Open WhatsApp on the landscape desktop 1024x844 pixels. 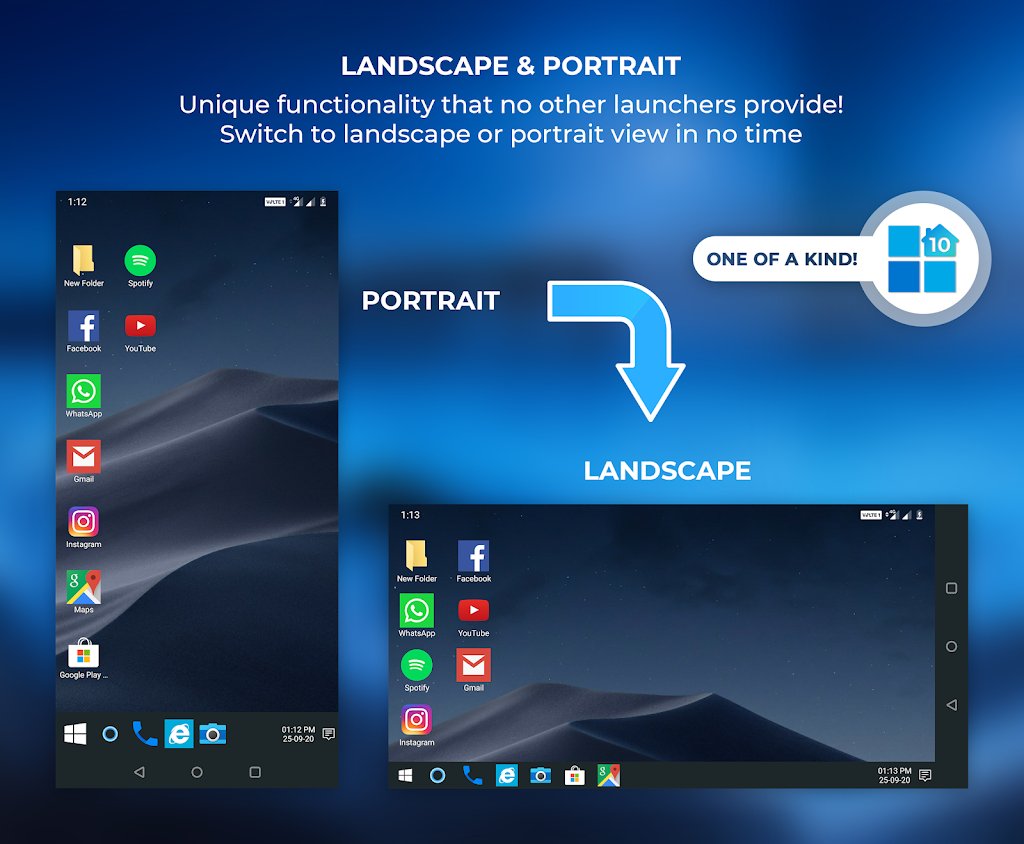click(x=416, y=611)
